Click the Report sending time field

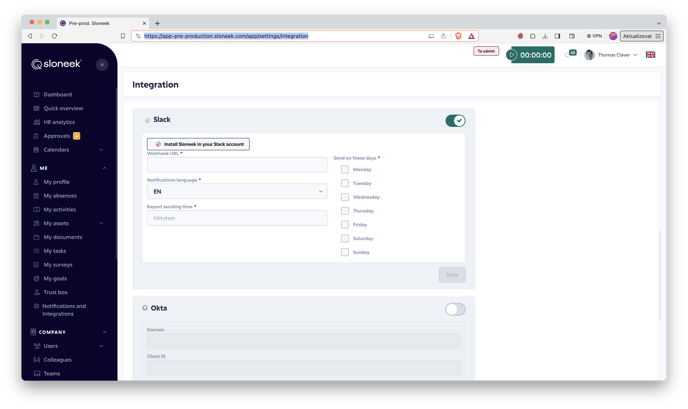pos(237,218)
